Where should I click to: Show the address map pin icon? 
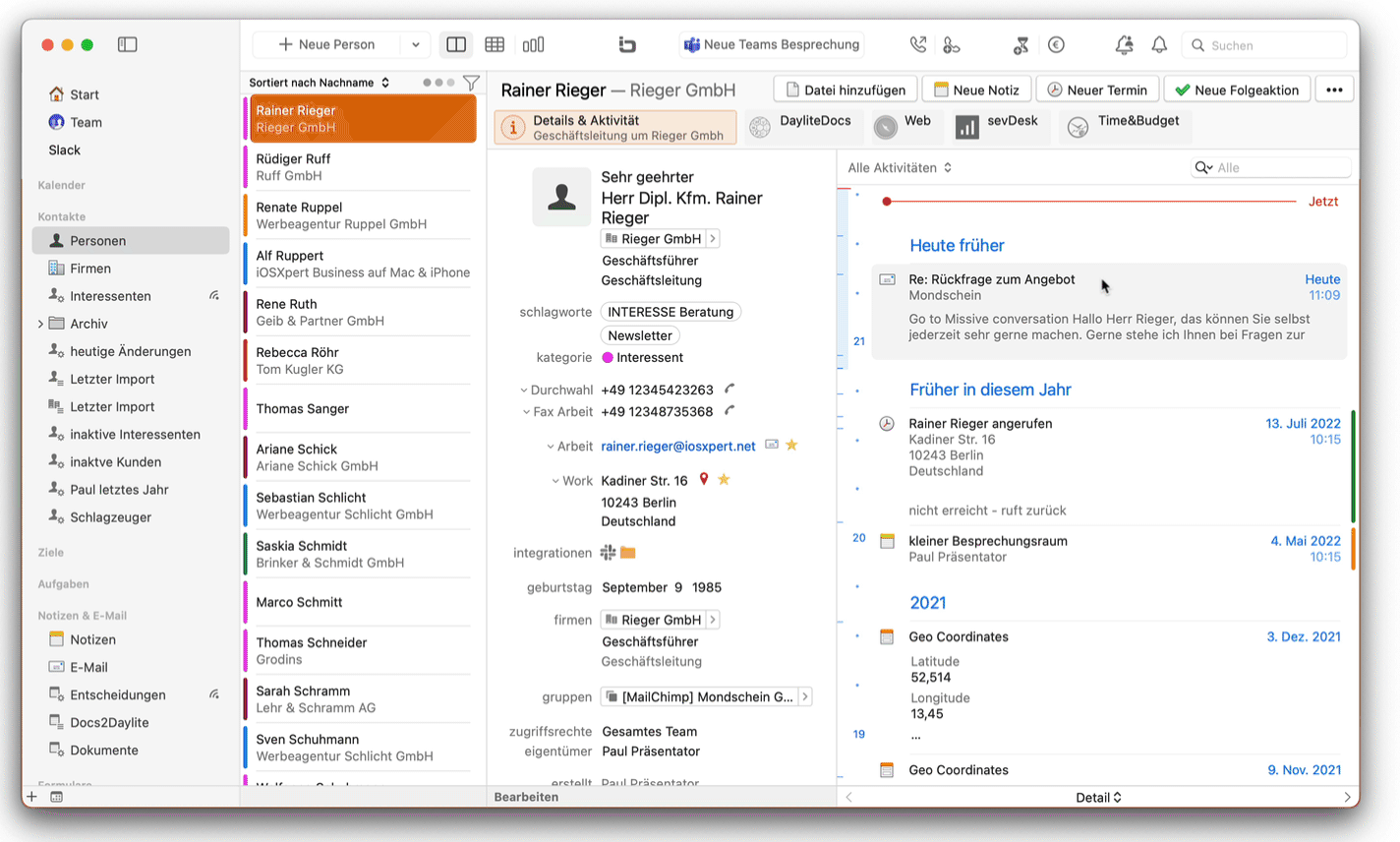point(704,480)
